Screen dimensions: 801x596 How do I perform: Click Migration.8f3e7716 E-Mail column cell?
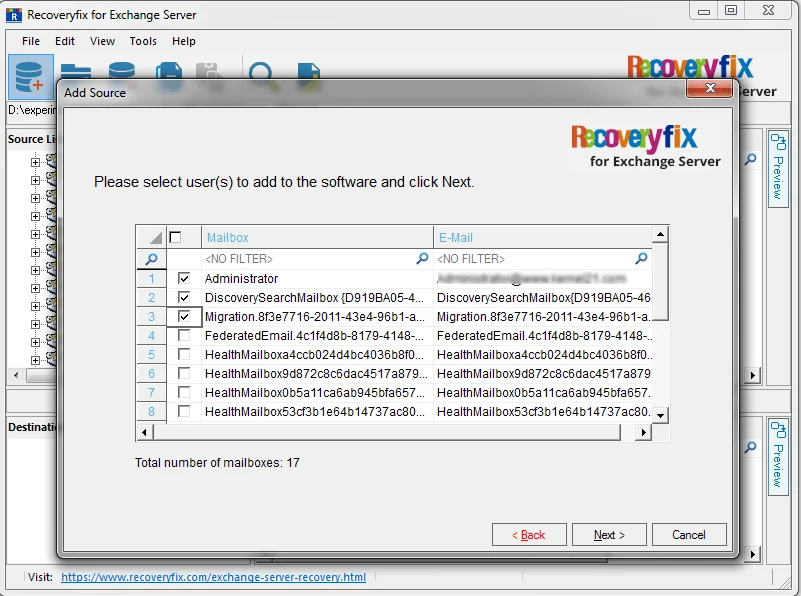click(543, 317)
